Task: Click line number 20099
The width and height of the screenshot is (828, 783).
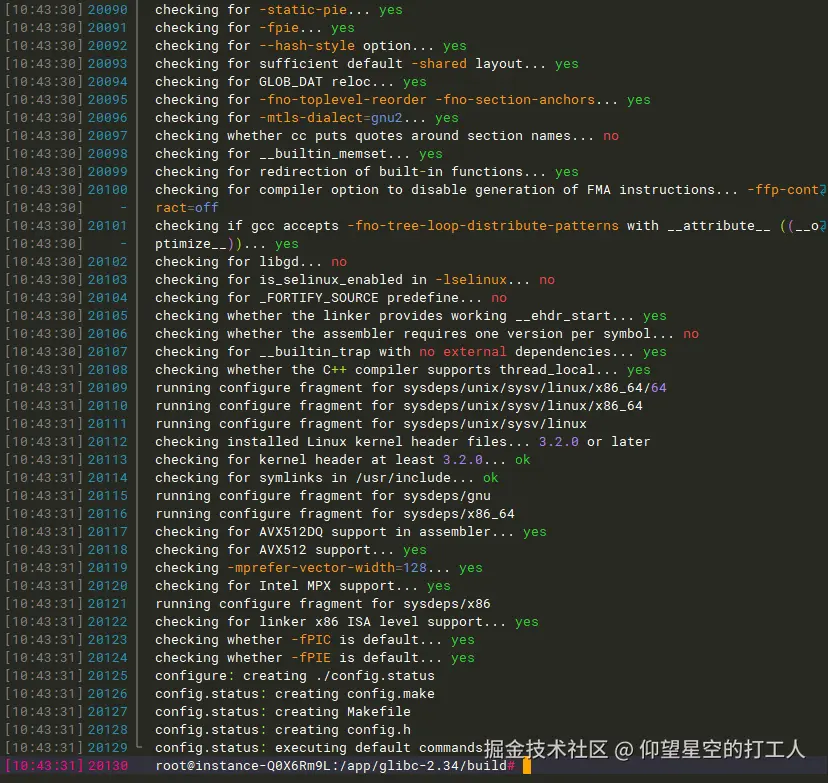Action: coord(107,172)
